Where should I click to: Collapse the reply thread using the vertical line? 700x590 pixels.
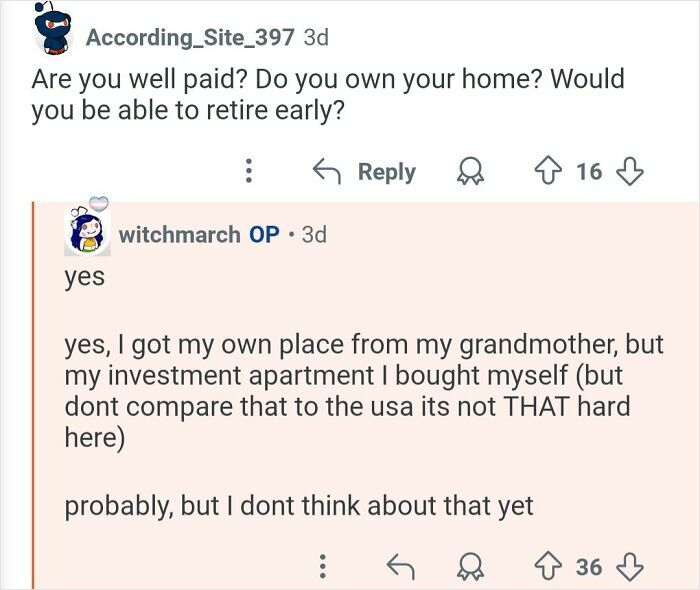point(33,400)
